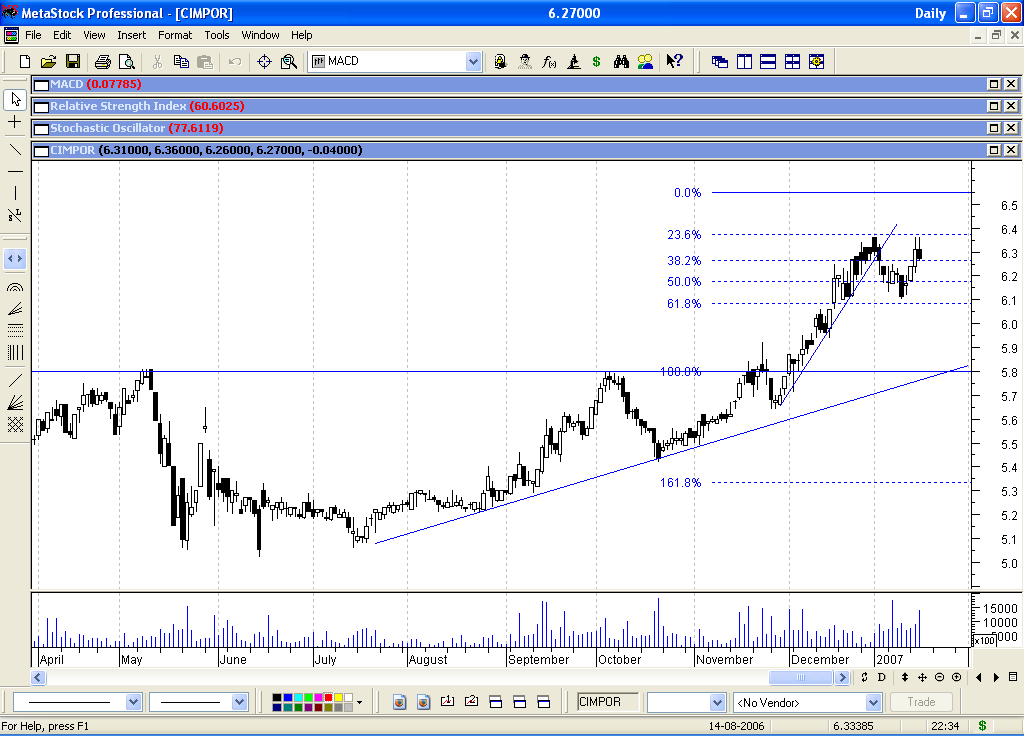The image size is (1024, 736).
Task: Click the green dollar sign toolbar icon
Action: (x=596, y=61)
